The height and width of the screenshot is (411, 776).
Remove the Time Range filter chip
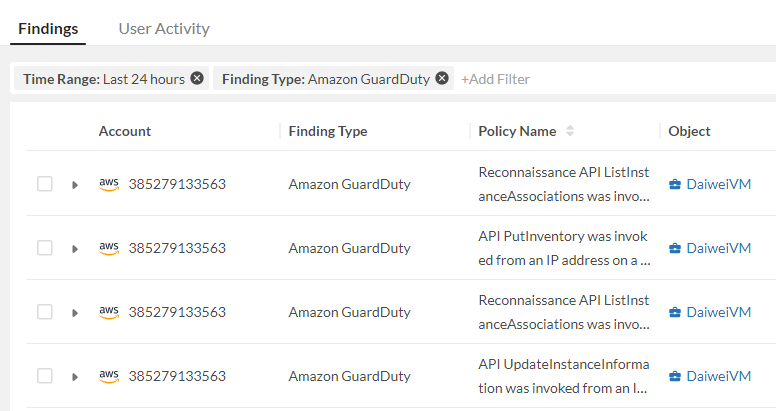tap(197, 79)
